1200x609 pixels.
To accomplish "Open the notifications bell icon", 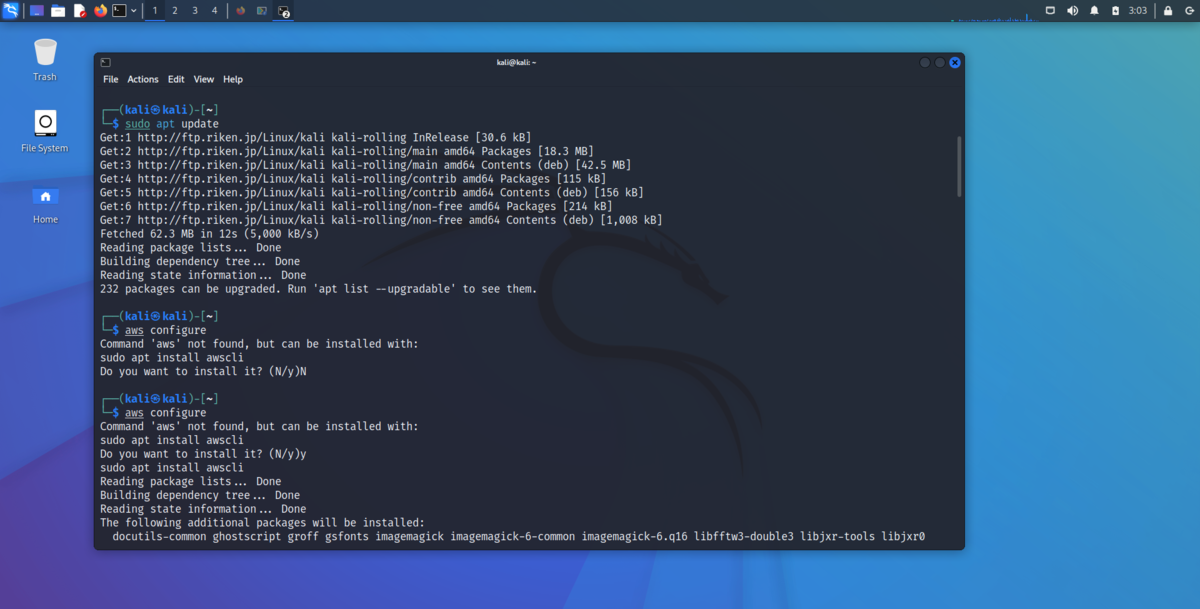I will (1094, 11).
